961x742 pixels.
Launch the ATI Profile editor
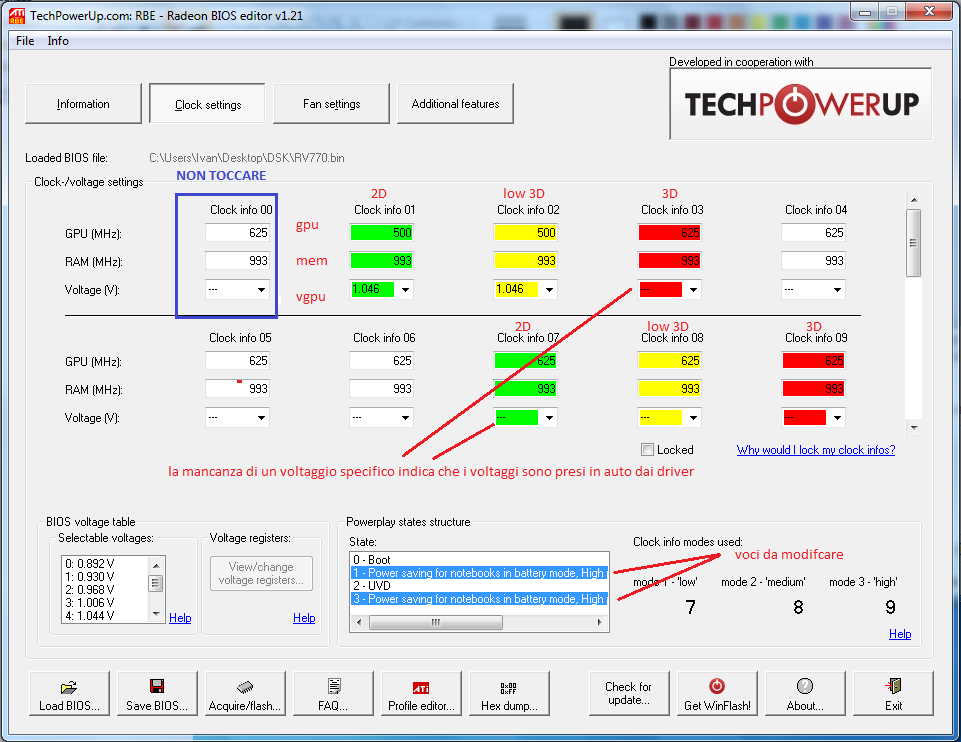pos(421,695)
